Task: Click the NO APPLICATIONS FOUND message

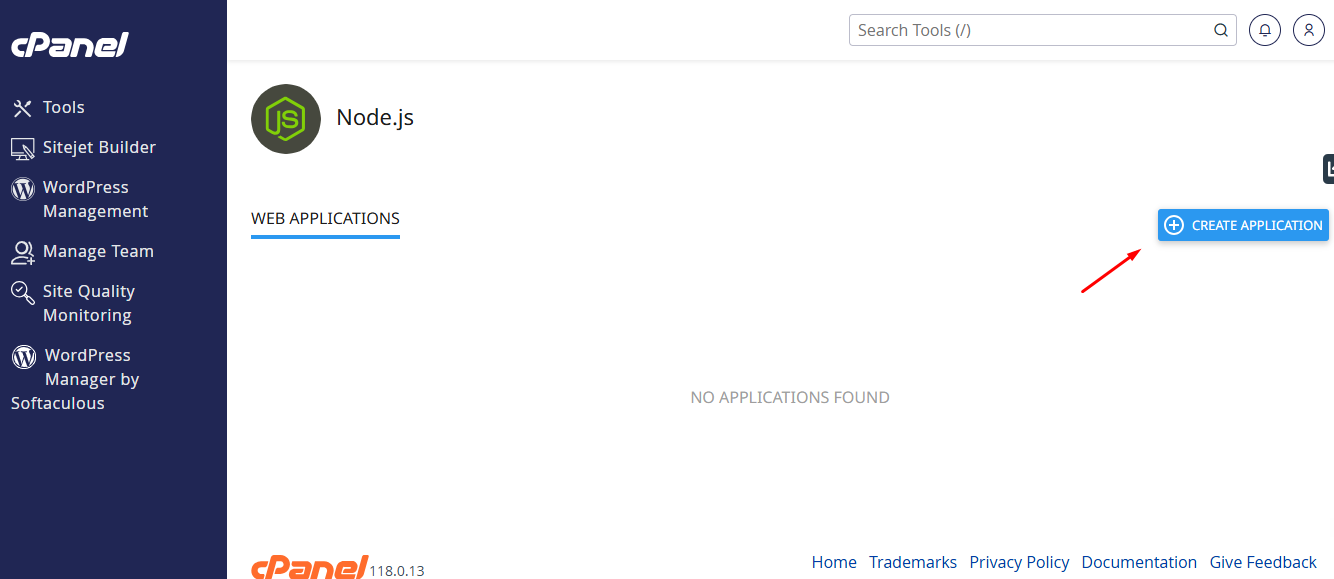Action: [x=790, y=398]
